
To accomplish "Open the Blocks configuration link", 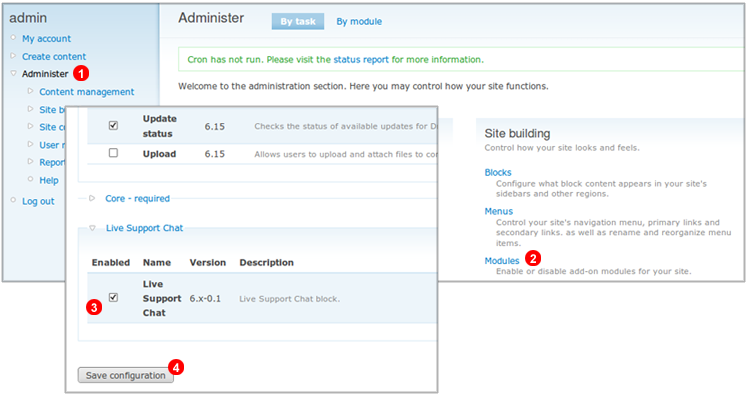I will tap(498, 173).
